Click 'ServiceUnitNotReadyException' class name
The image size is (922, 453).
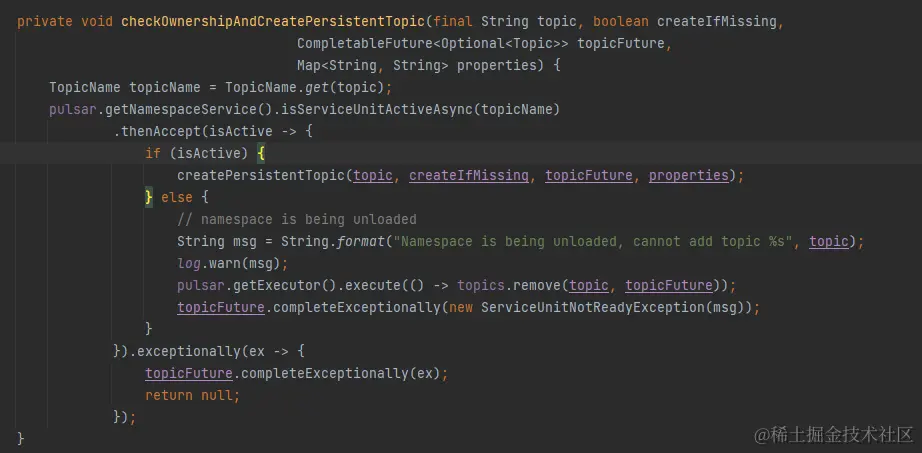click(x=593, y=307)
